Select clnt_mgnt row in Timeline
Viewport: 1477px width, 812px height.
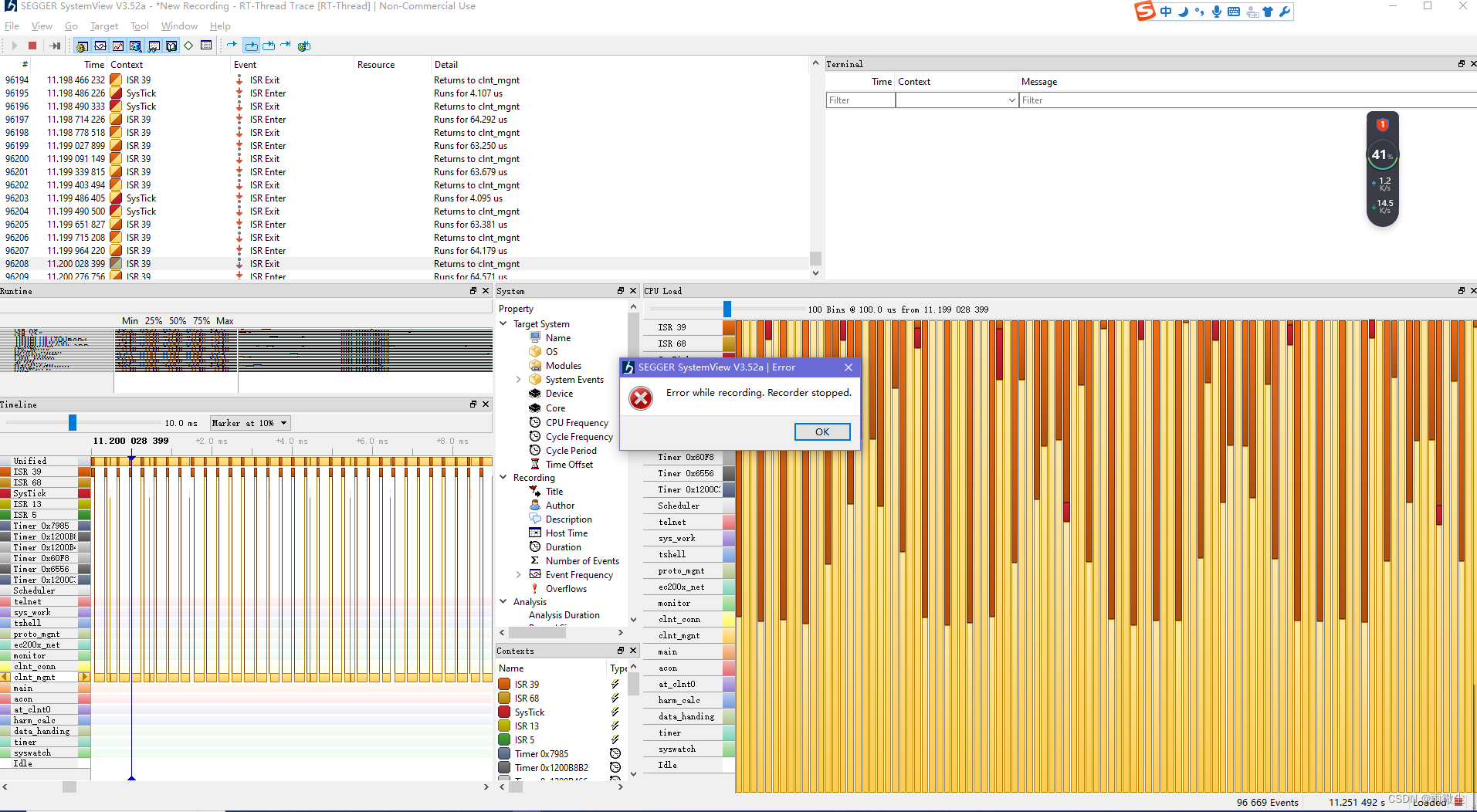pyautogui.click(x=45, y=677)
